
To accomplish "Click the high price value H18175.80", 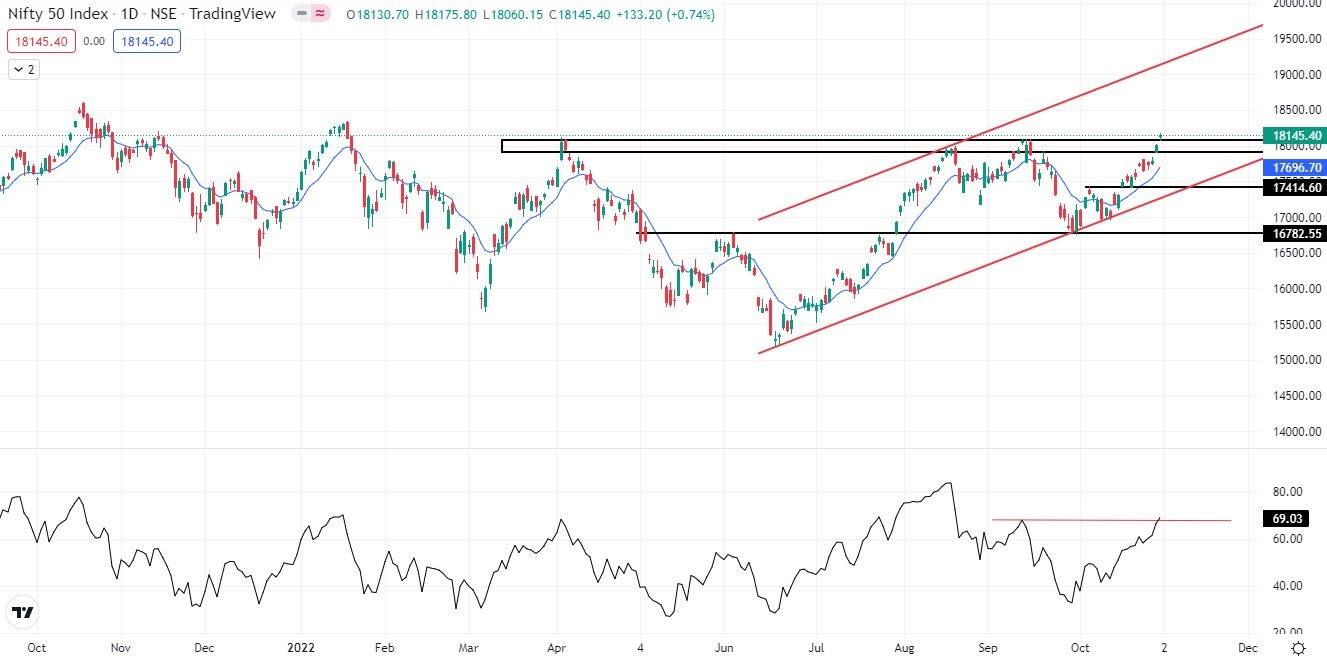I will pyautogui.click(x=446, y=15).
